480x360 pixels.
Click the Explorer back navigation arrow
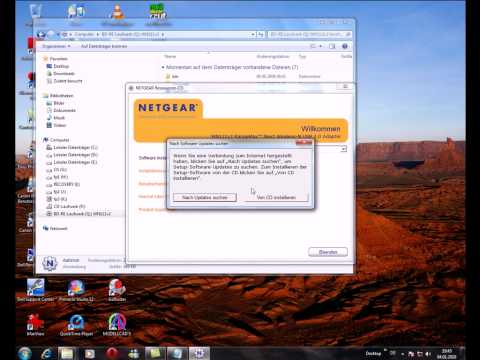[x=41, y=34]
